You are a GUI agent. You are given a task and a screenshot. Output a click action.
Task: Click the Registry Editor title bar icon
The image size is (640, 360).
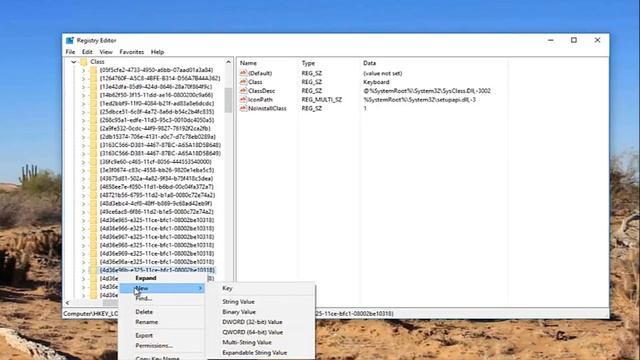tap(70, 40)
